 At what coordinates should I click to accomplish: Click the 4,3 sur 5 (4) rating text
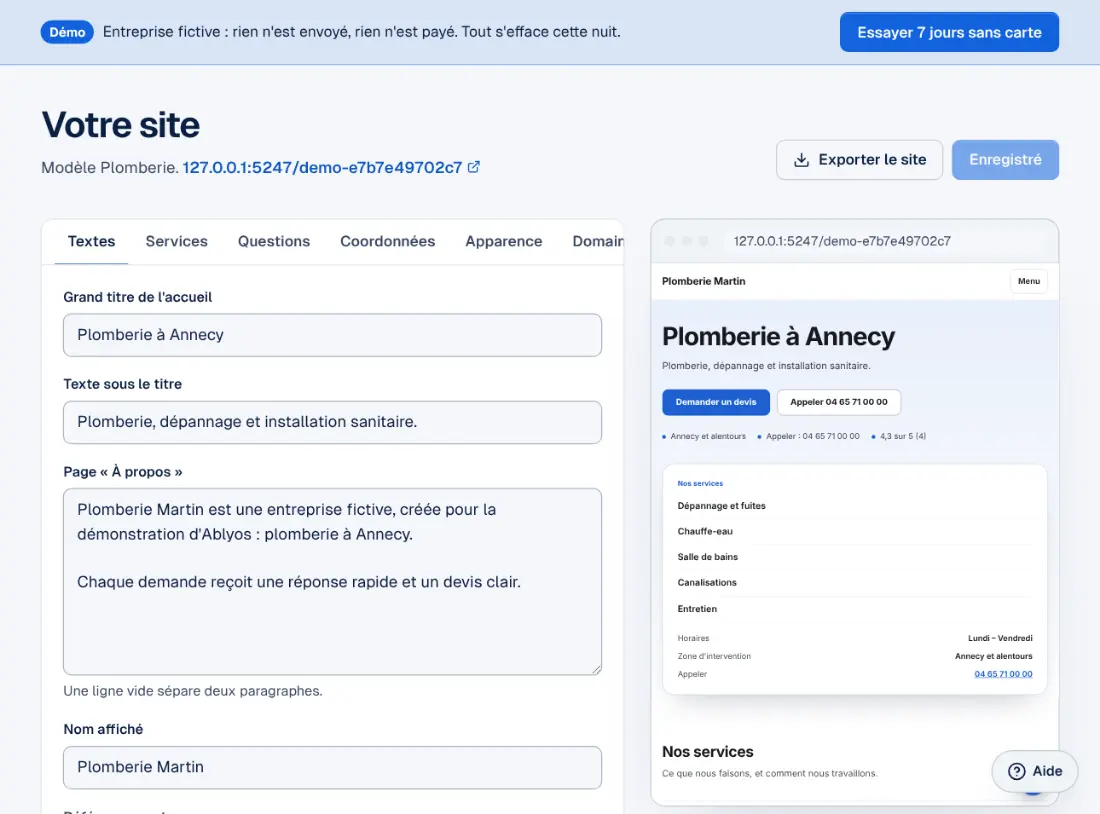pos(902,436)
